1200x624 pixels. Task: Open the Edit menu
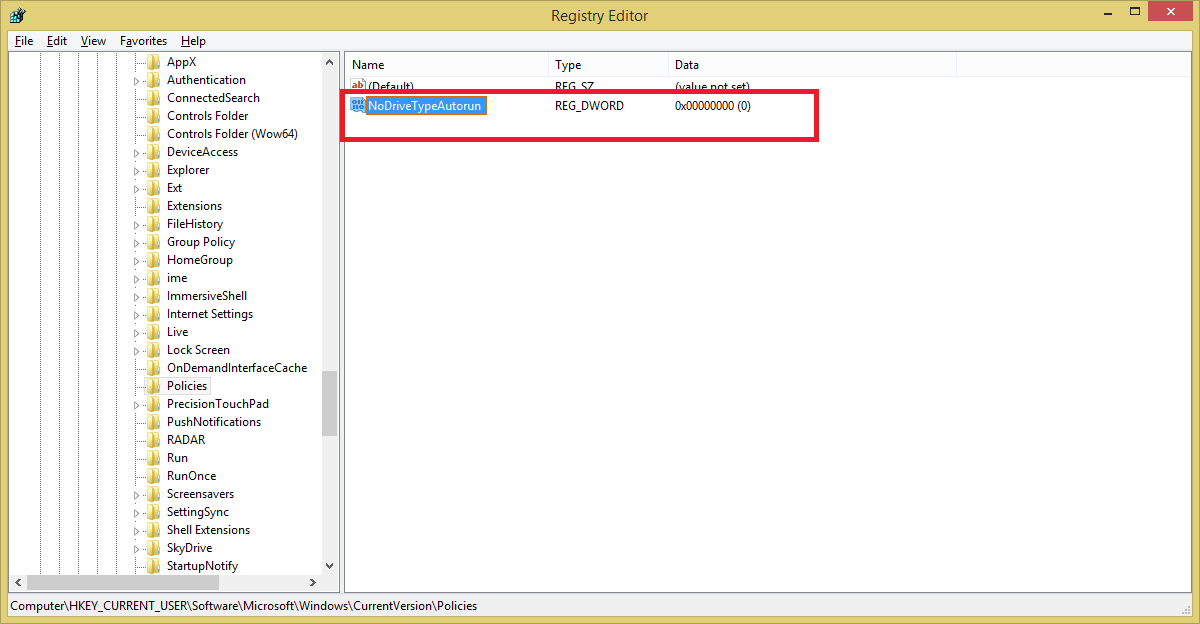(57, 41)
